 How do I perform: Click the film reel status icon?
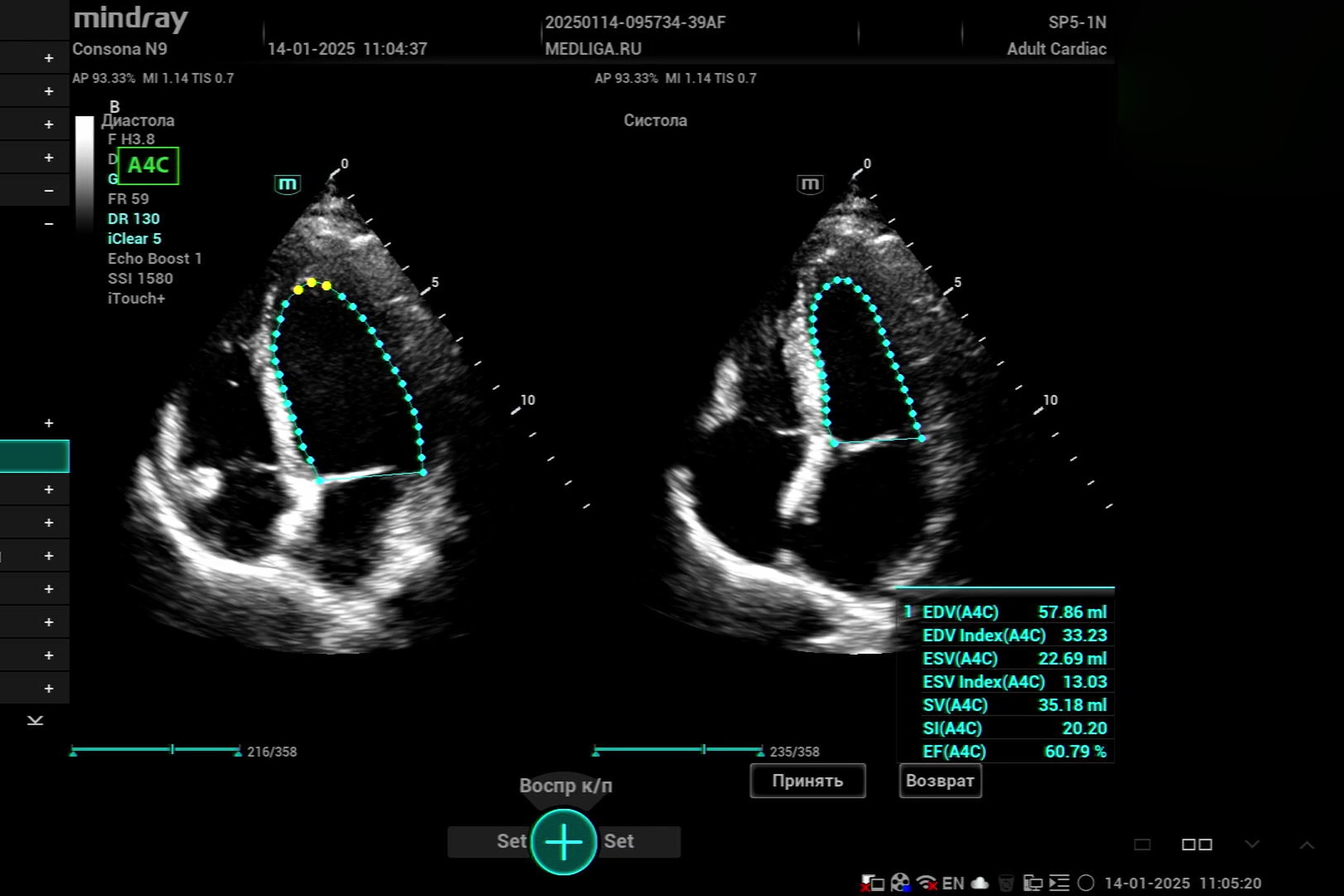coord(900,883)
